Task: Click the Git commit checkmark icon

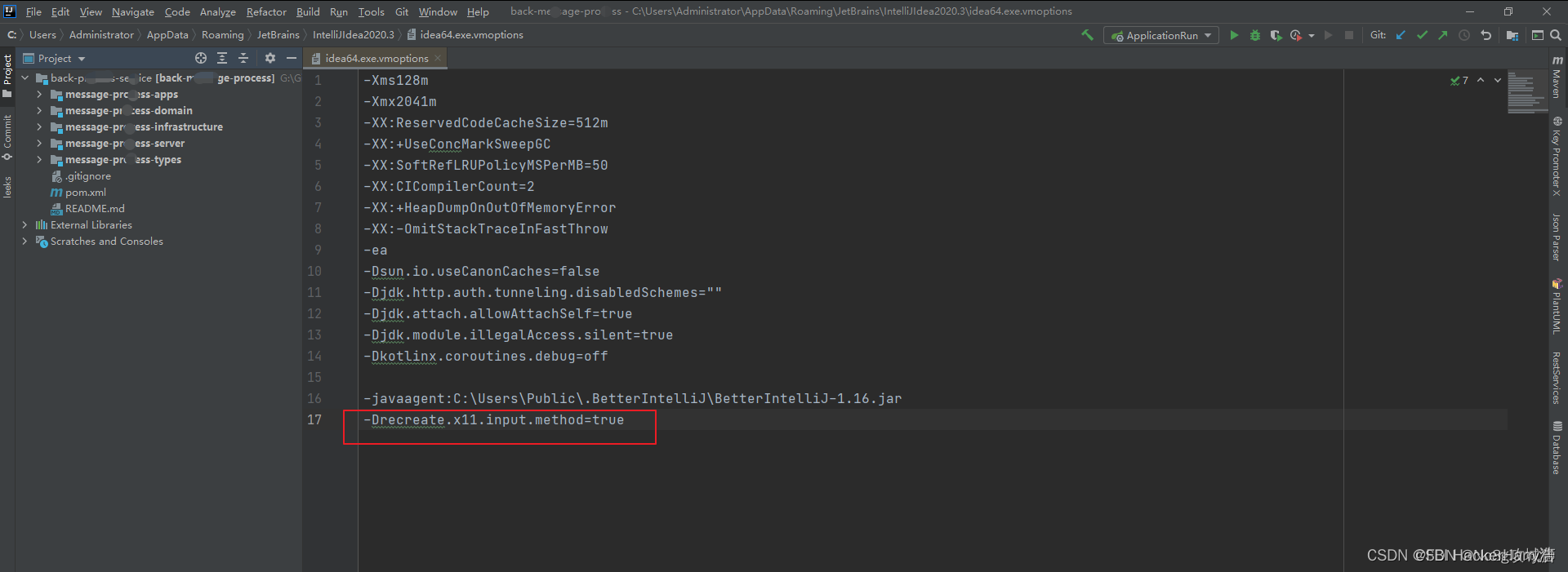Action: tap(1422, 35)
